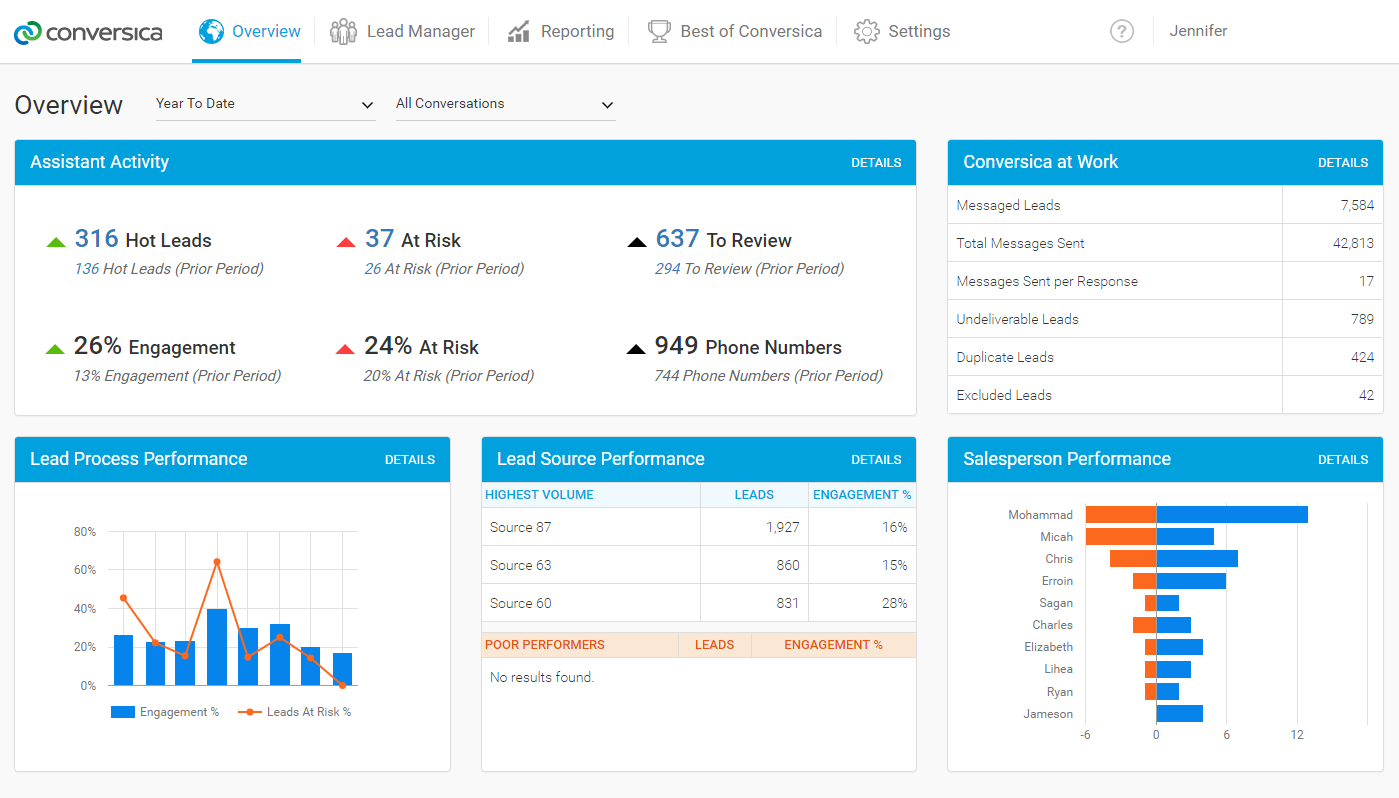The width and height of the screenshot is (1399, 798).
Task: Click the Overview globe icon
Action: [211, 31]
